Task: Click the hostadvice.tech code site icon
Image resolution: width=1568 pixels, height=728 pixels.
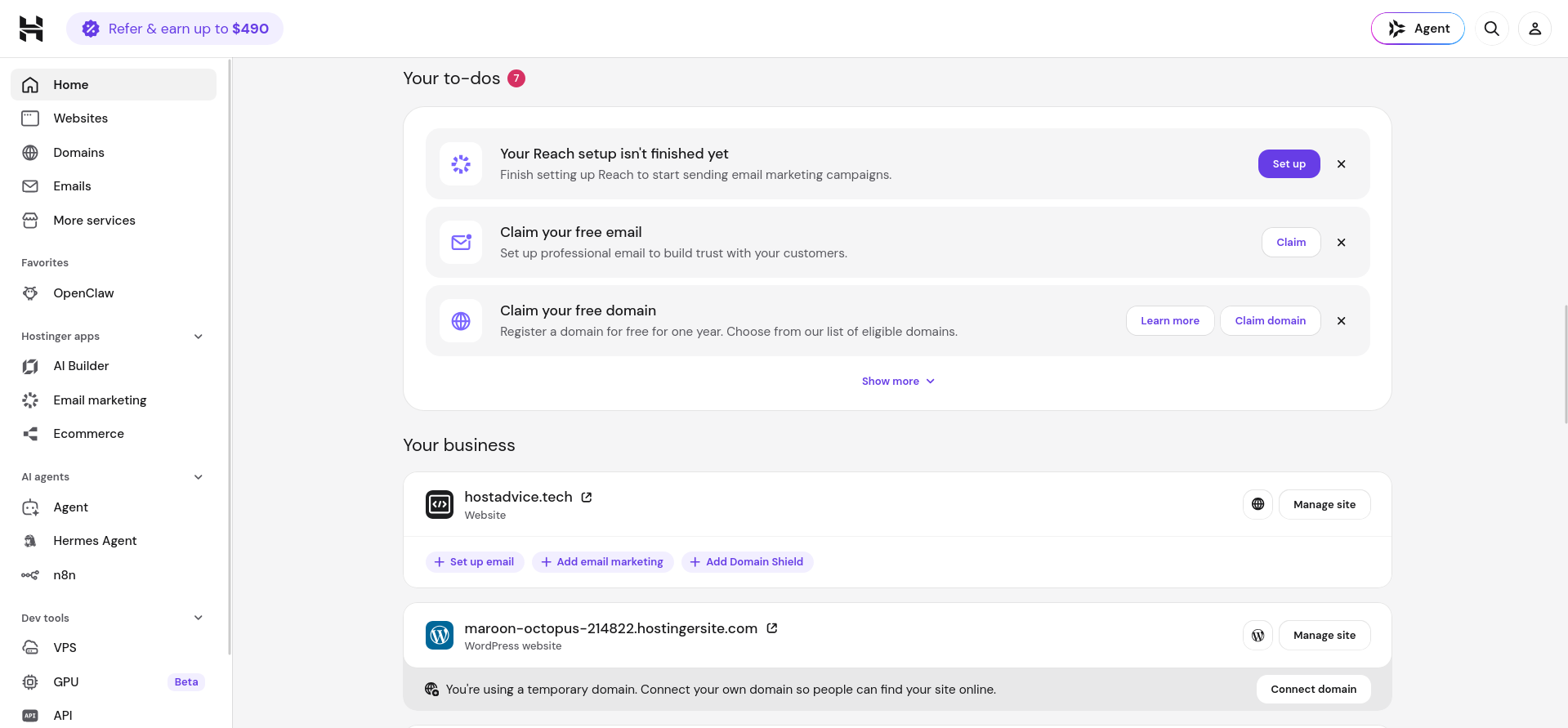Action: [x=440, y=505]
